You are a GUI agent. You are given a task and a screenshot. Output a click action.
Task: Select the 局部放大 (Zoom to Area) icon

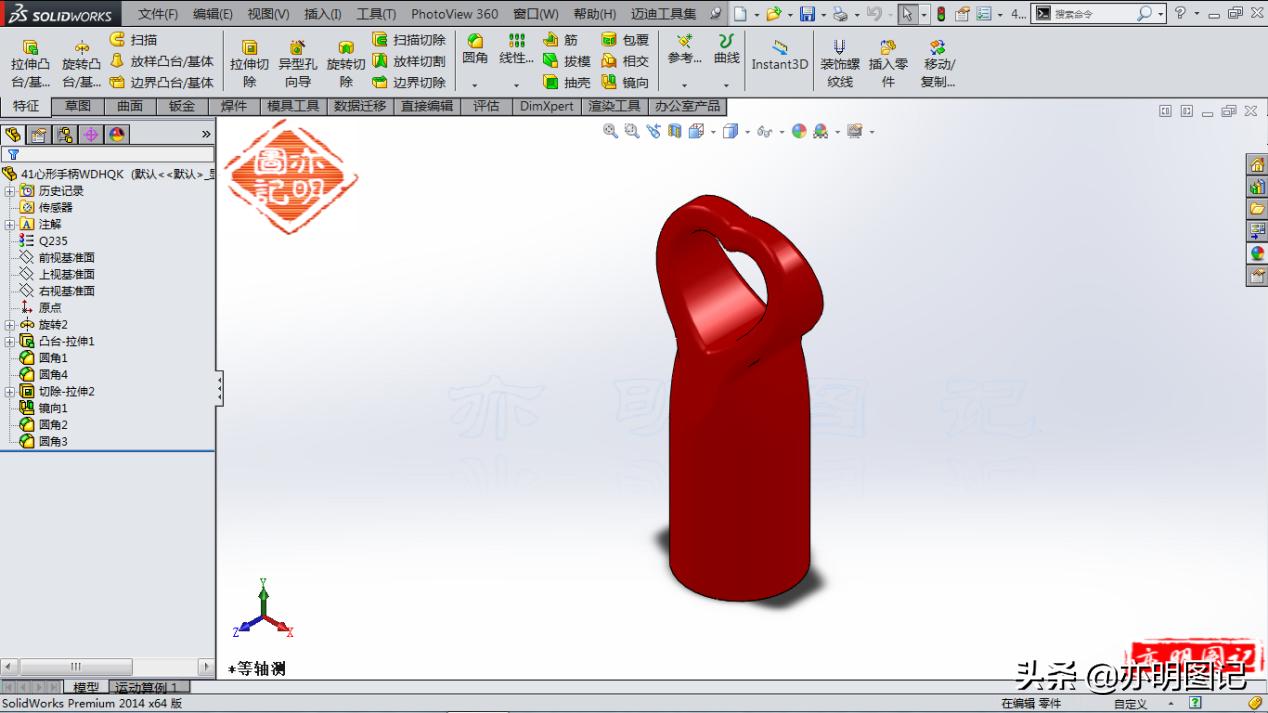pyautogui.click(x=631, y=131)
